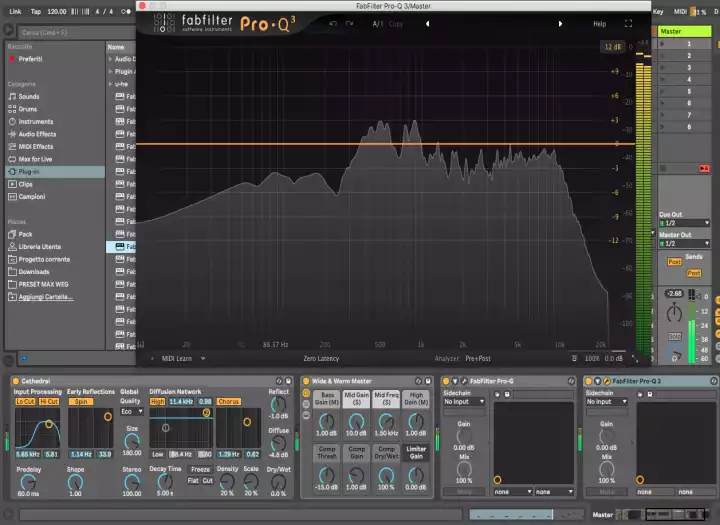The width and height of the screenshot is (720, 525).
Task: Toggle Freeze in Cathedral reverb
Action: tap(200, 469)
